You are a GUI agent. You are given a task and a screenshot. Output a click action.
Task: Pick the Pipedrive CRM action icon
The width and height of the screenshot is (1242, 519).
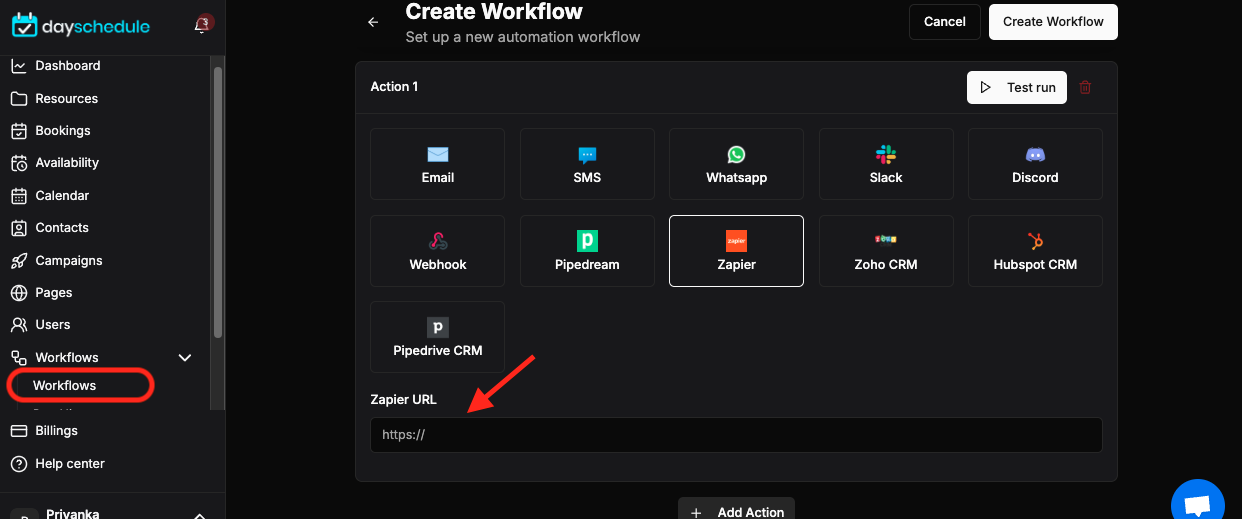coord(438,327)
